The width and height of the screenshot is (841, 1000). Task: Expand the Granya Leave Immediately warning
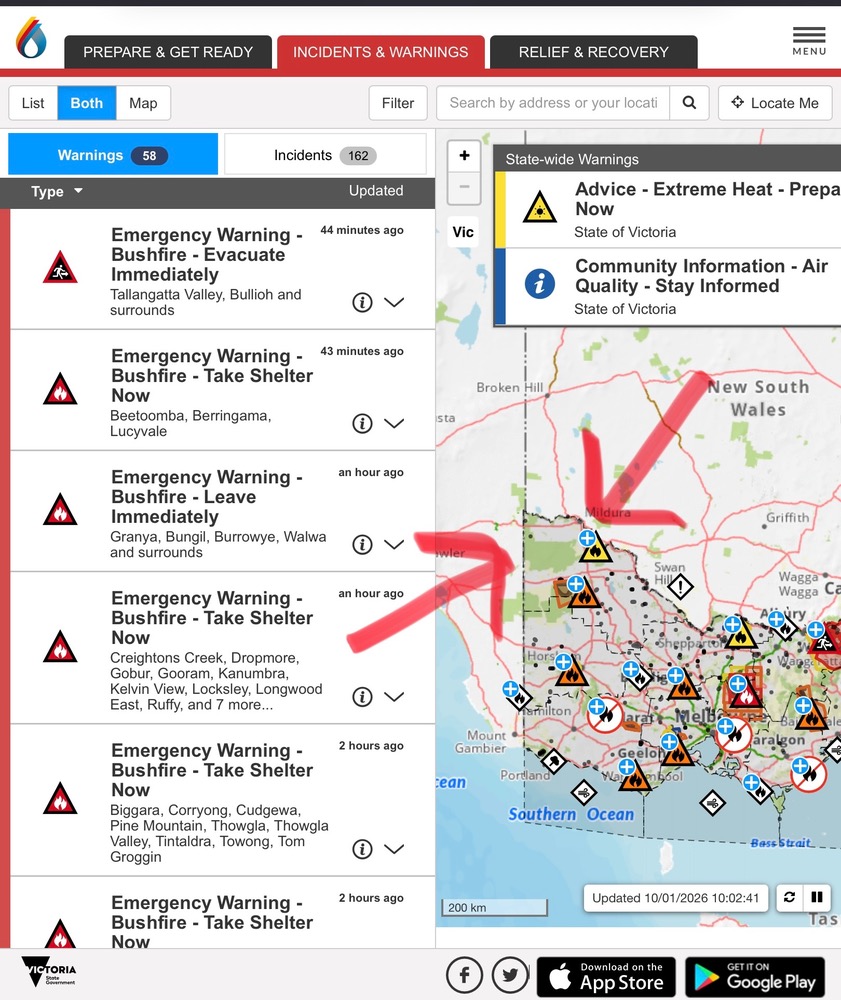(394, 544)
